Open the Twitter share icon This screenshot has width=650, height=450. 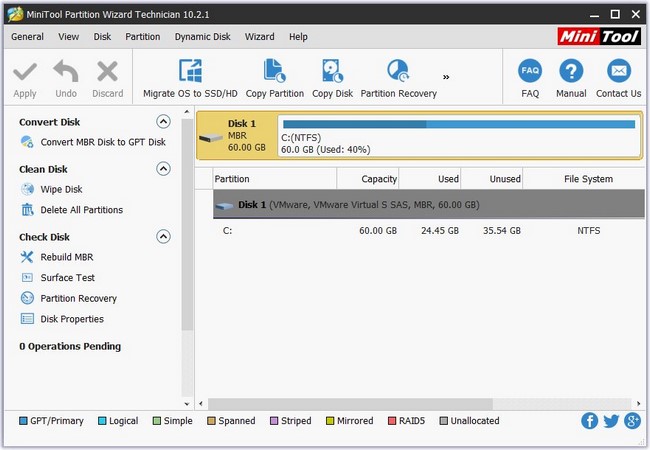(x=611, y=421)
